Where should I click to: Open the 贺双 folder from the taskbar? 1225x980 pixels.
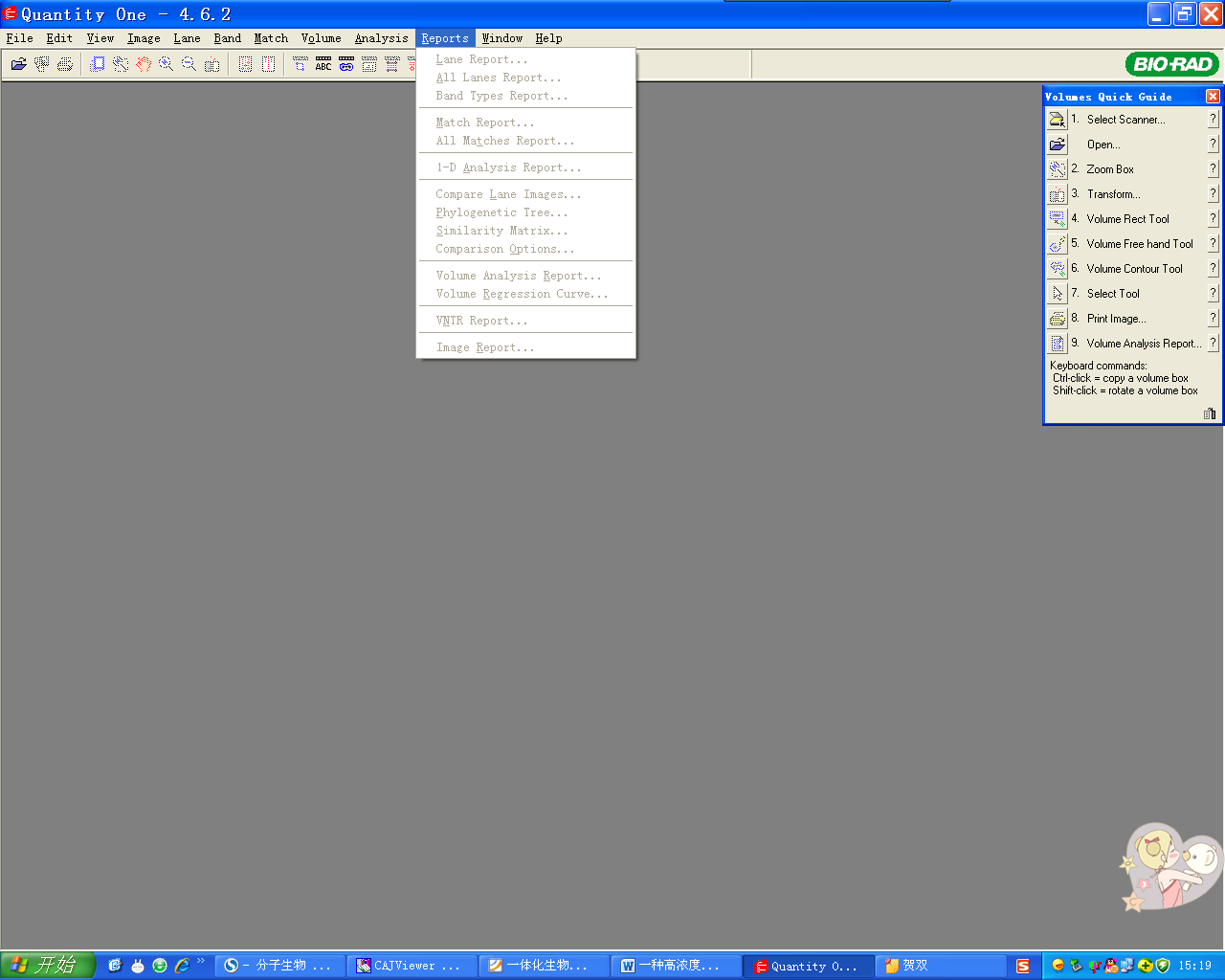pyautogui.click(x=941, y=966)
